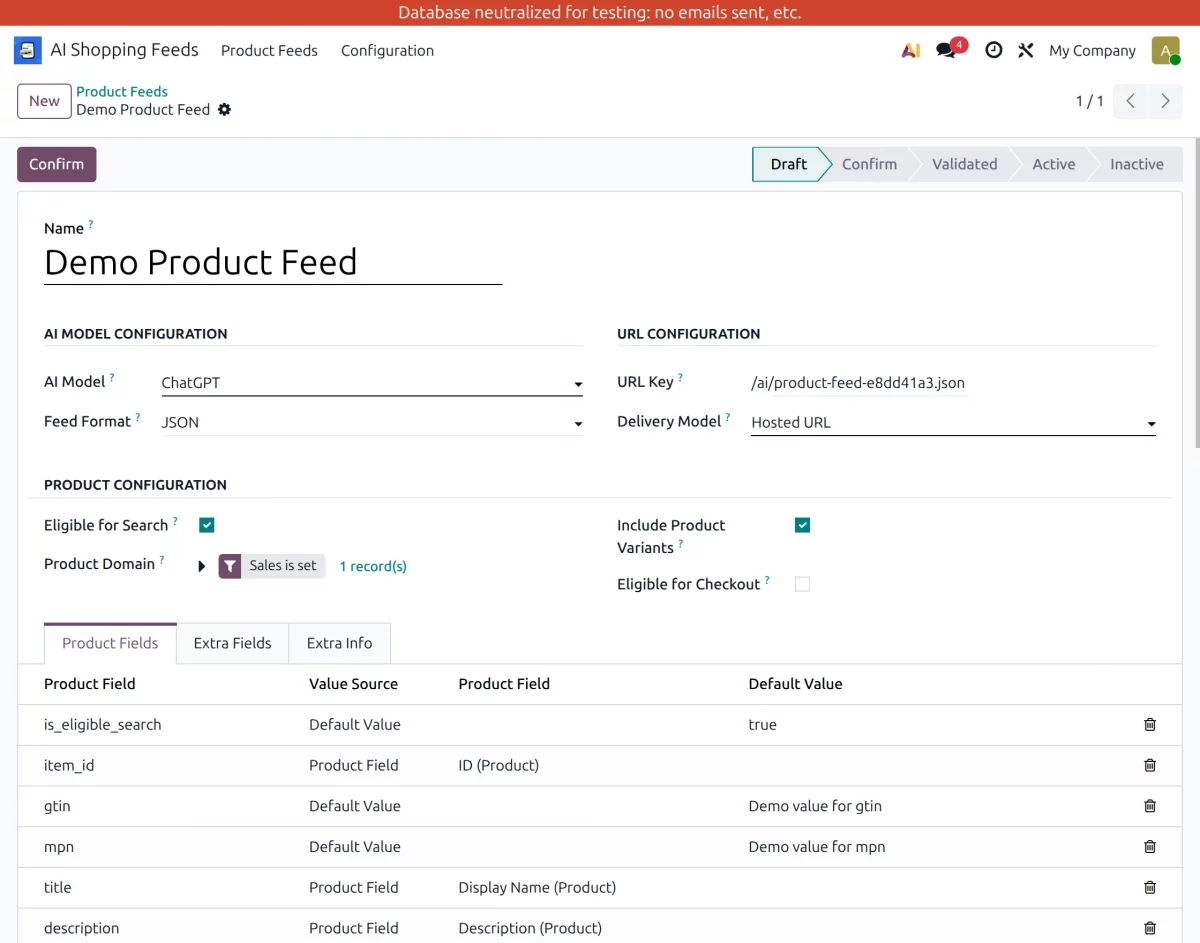Screen dimensions: 1200x943
Task: Click the filter funnel on 'Sales is set'
Action: click(230, 566)
